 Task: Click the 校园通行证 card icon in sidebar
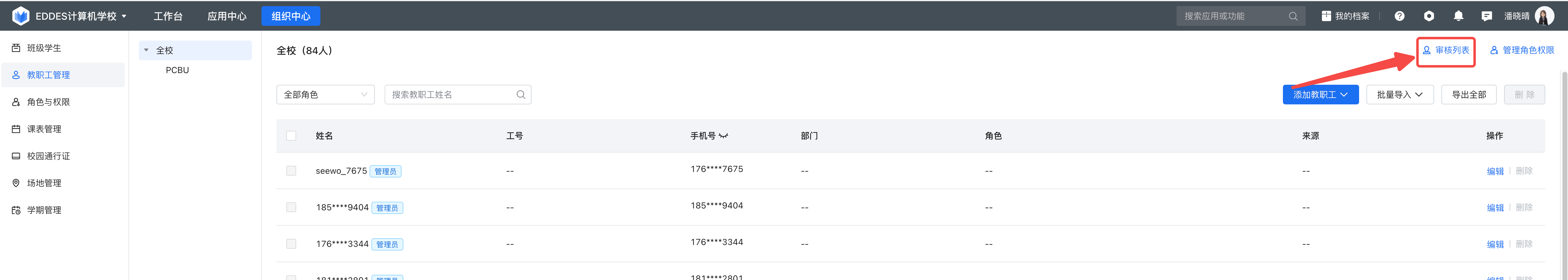[16, 156]
